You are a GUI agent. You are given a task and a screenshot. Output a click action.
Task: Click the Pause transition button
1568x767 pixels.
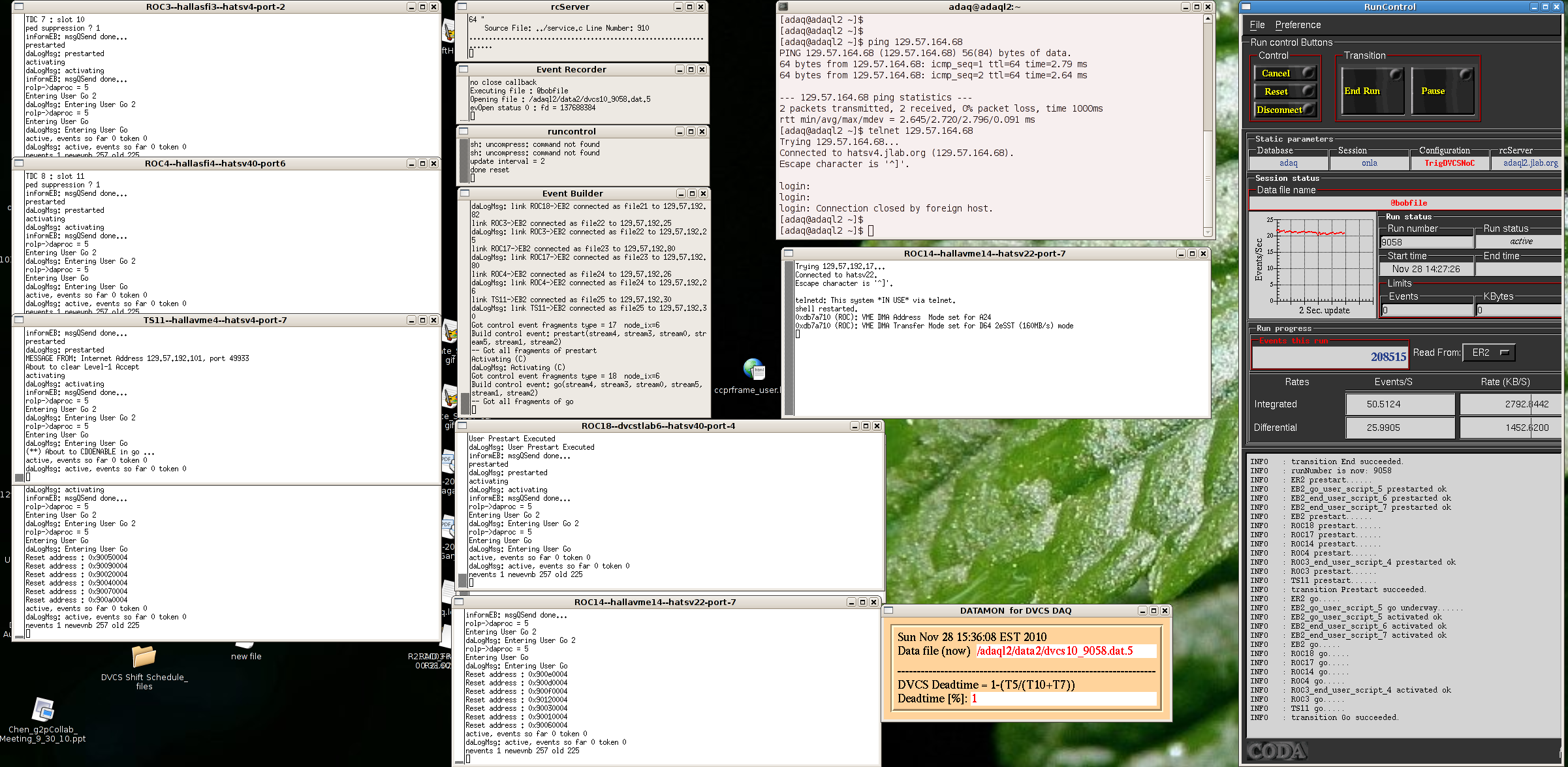pyautogui.click(x=1442, y=91)
